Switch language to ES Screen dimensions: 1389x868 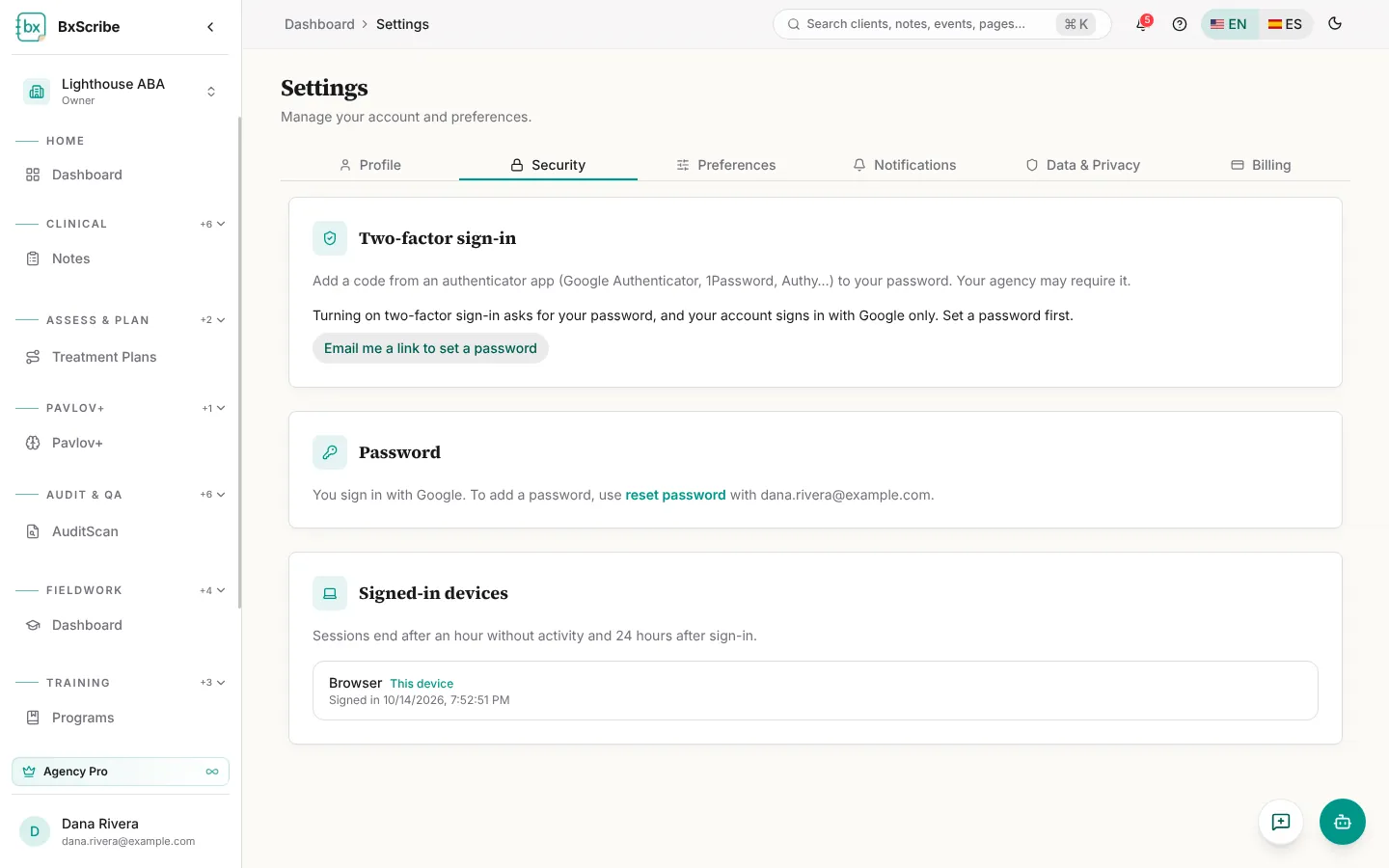point(1286,24)
